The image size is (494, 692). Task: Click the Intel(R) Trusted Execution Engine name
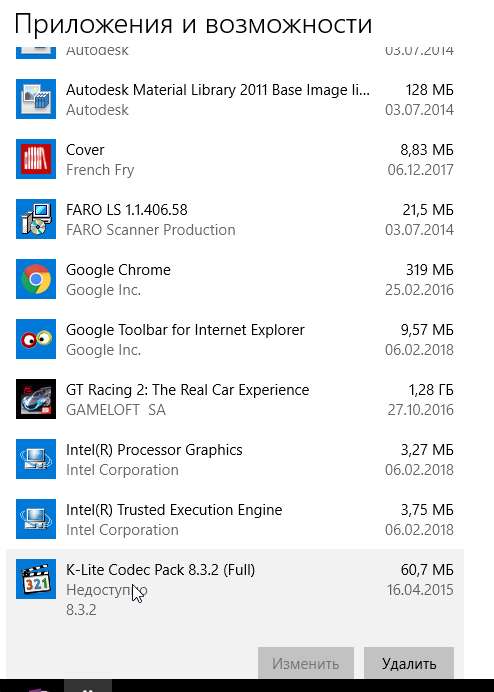coord(174,510)
